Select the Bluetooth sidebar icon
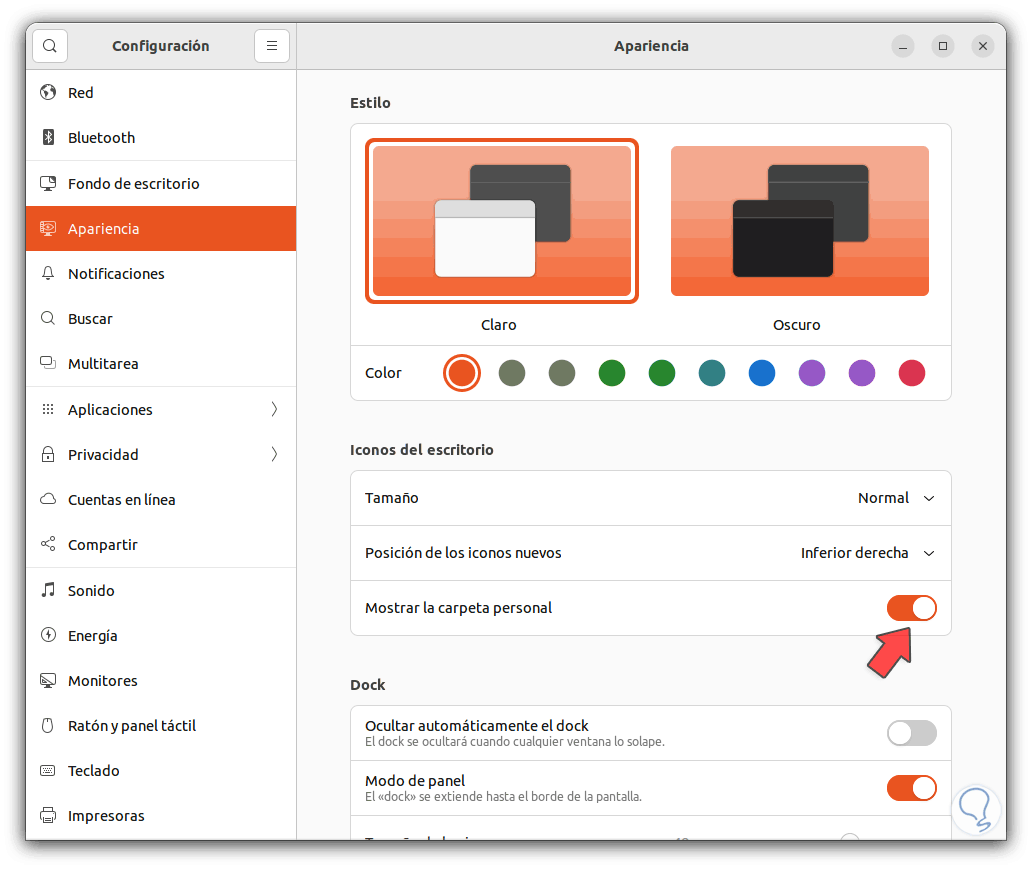This screenshot has width=1032, height=869. (100, 137)
